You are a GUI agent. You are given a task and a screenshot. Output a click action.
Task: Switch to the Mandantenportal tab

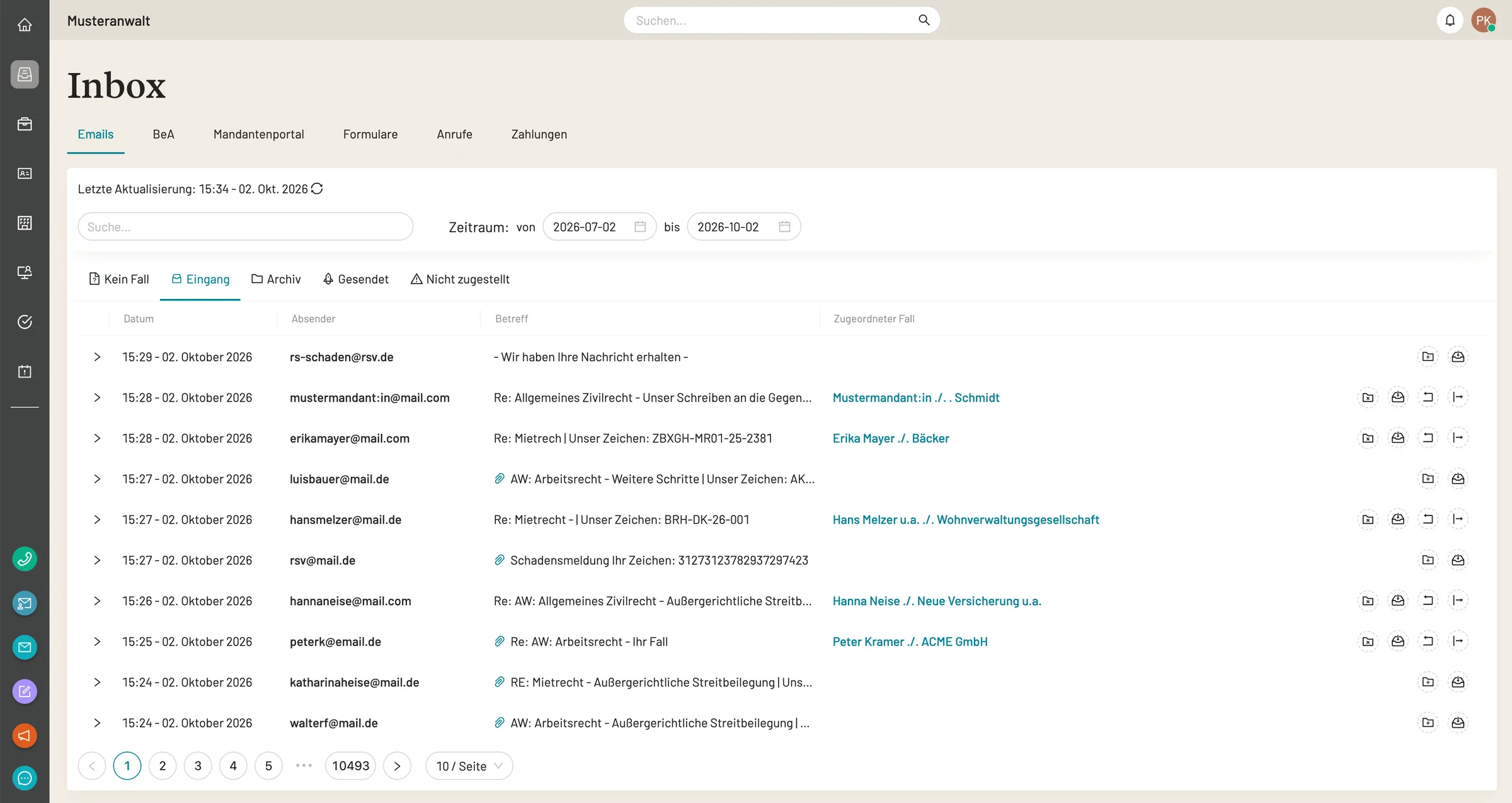[x=258, y=134]
